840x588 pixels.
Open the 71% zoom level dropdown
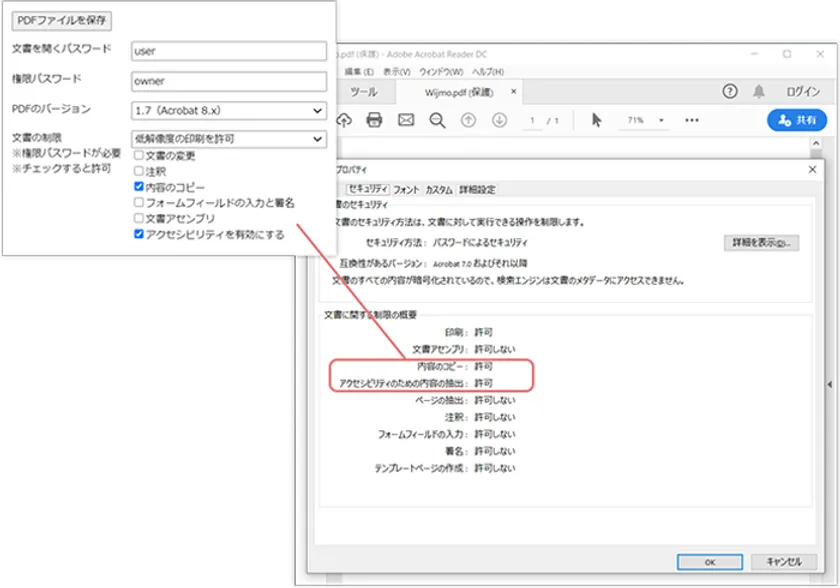tap(647, 120)
